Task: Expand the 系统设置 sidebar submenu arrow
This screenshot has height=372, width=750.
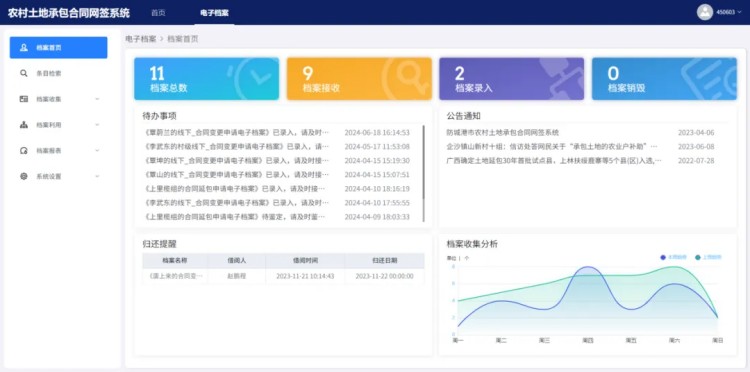Action: [97, 176]
